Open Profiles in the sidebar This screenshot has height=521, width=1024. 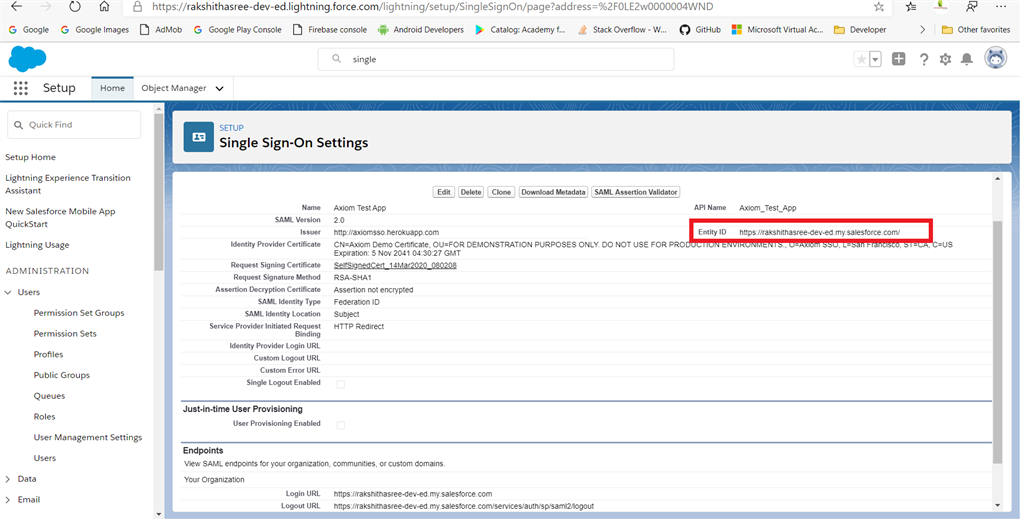click(48, 355)
